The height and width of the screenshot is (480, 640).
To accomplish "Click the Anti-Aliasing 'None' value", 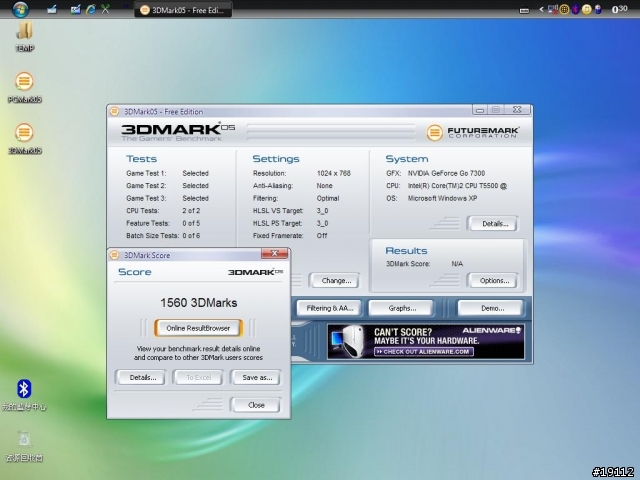I will (324, 186).
